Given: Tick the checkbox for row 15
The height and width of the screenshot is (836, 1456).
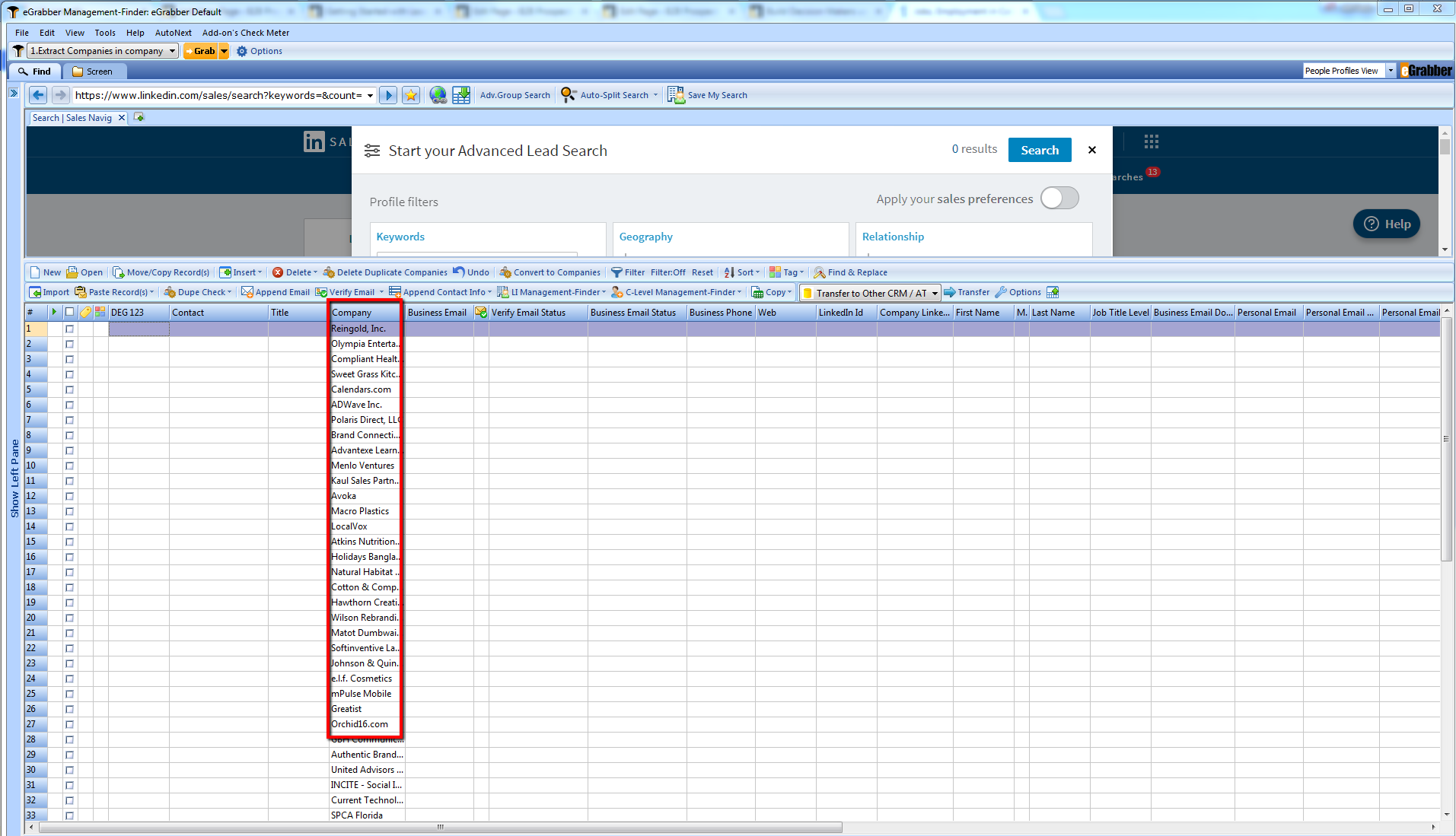Looking at the screenshot, I should click(69, 542).
